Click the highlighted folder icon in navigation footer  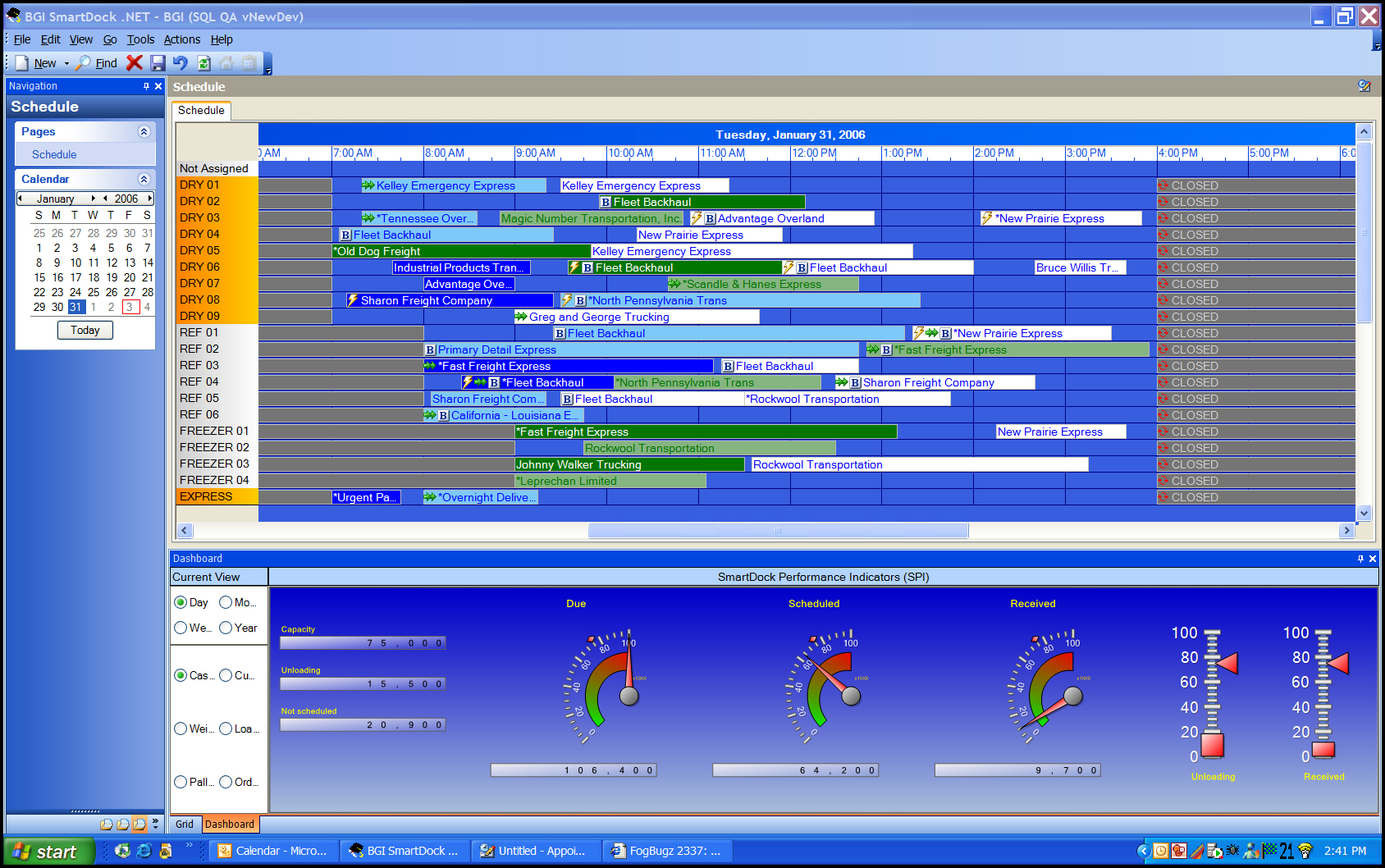click(x=139, y=824)
